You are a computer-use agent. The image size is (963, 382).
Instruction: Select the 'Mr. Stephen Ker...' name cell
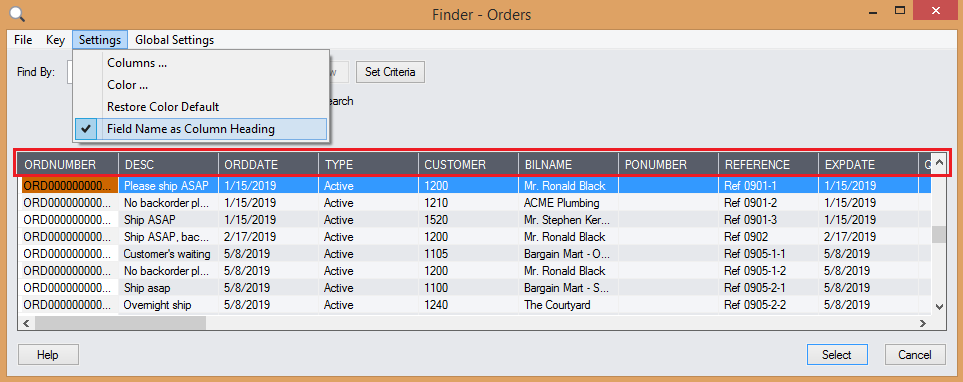[x=569, y=220]
